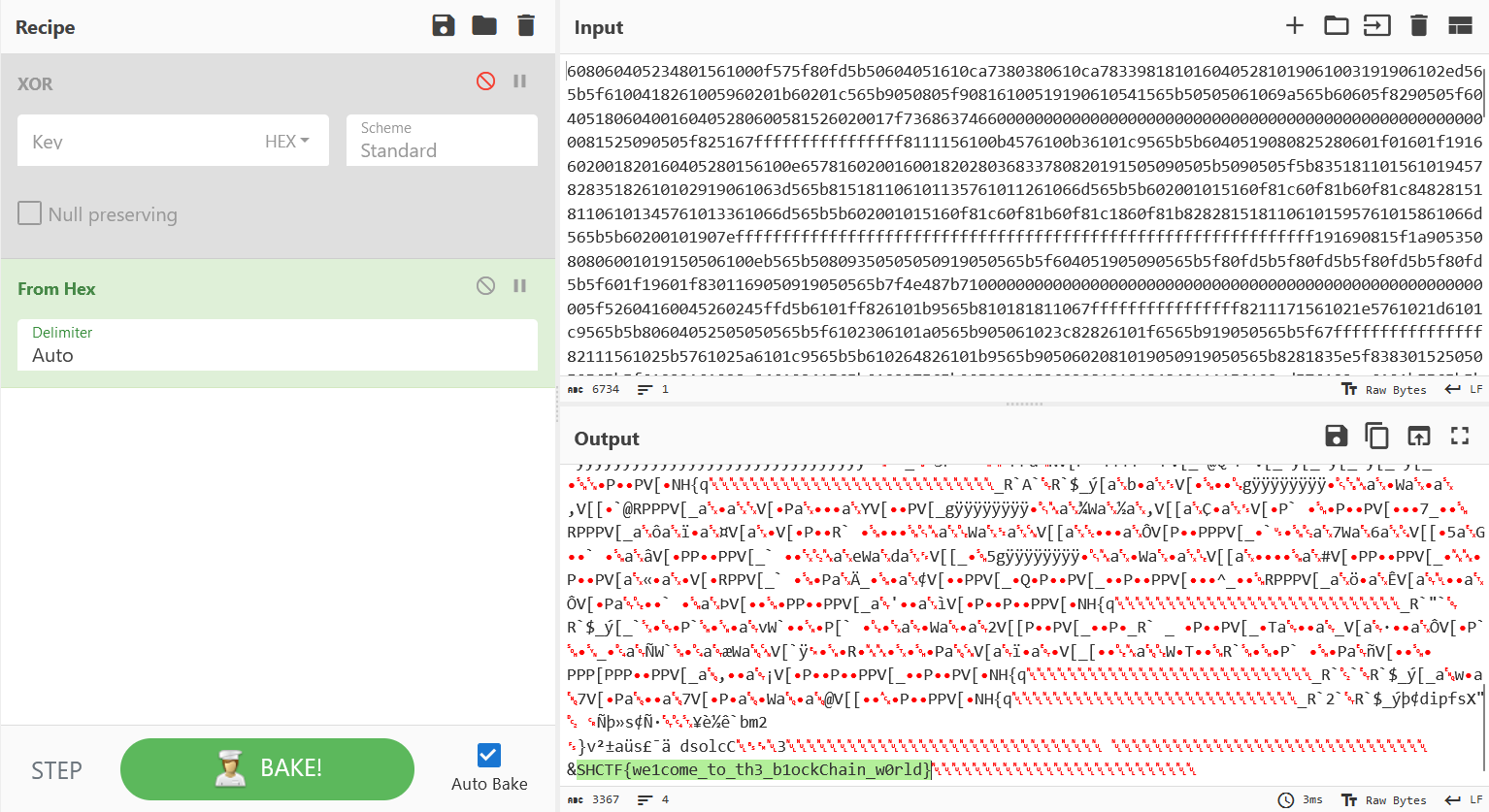This screenshot has width=1489, height=812.
Task: Click the Output panel heading
Action: tap(607, 438)
